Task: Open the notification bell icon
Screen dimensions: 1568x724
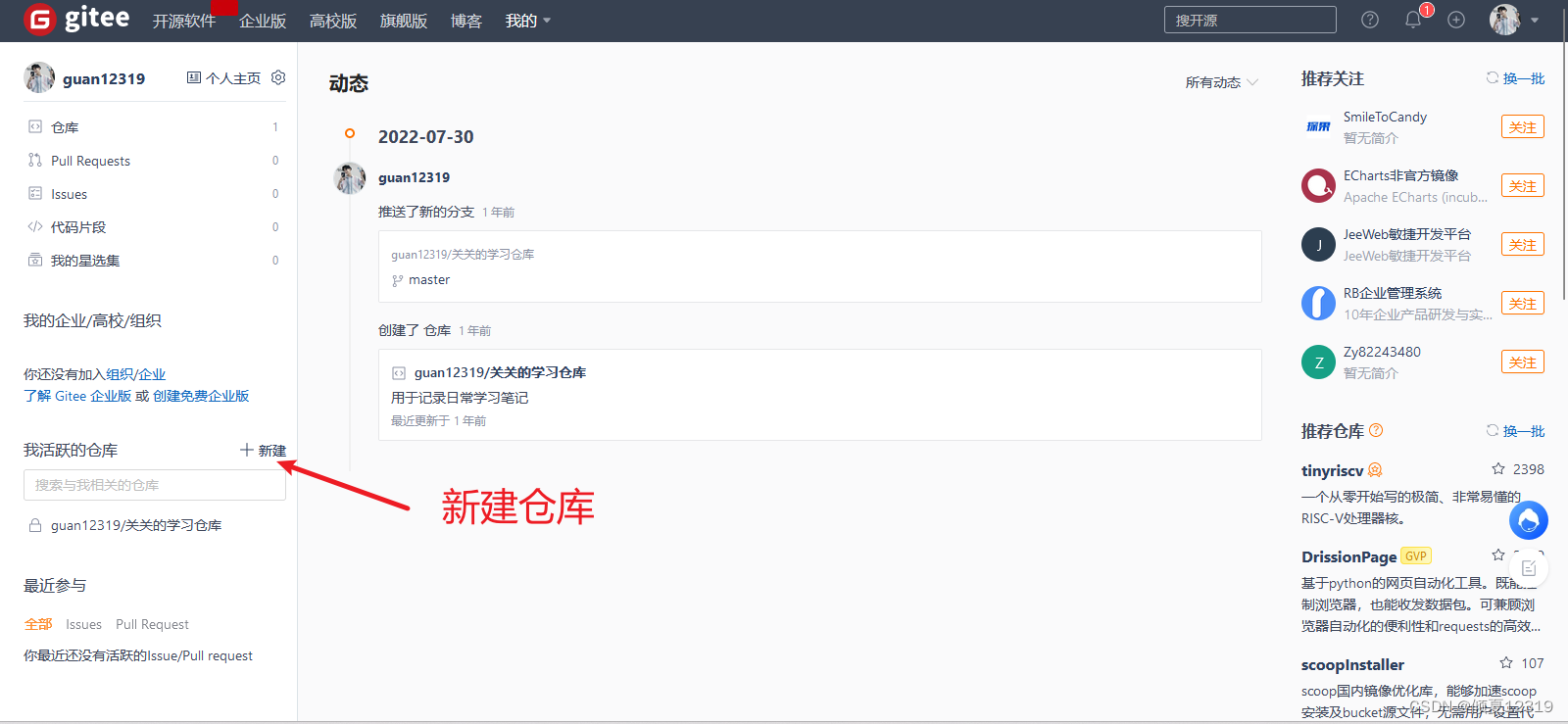Action: (x=1413, y=20)
